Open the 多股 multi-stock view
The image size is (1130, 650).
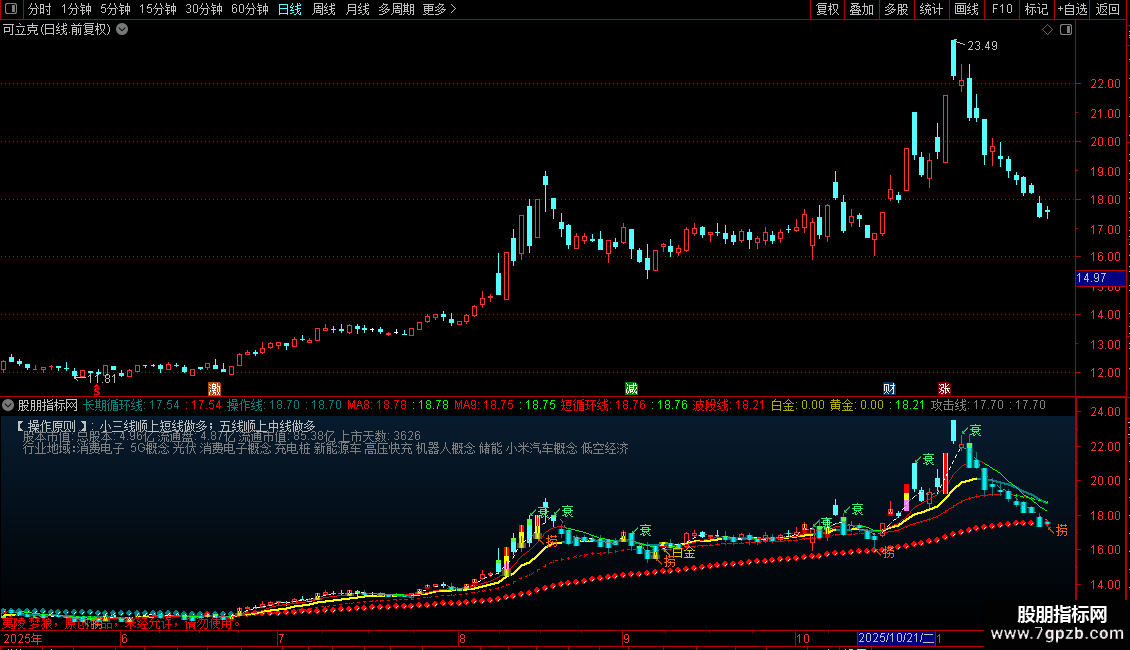[896, 9]
